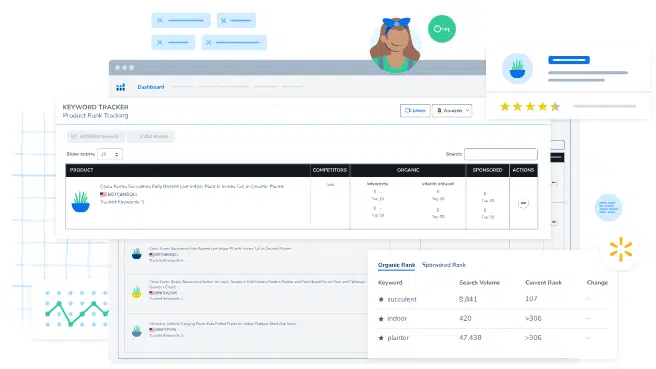This screenshot has width=656, height=369.
Task: Click the US flag beside the front product ASIN
Action: pyautogui.click(x=103, y=195)
